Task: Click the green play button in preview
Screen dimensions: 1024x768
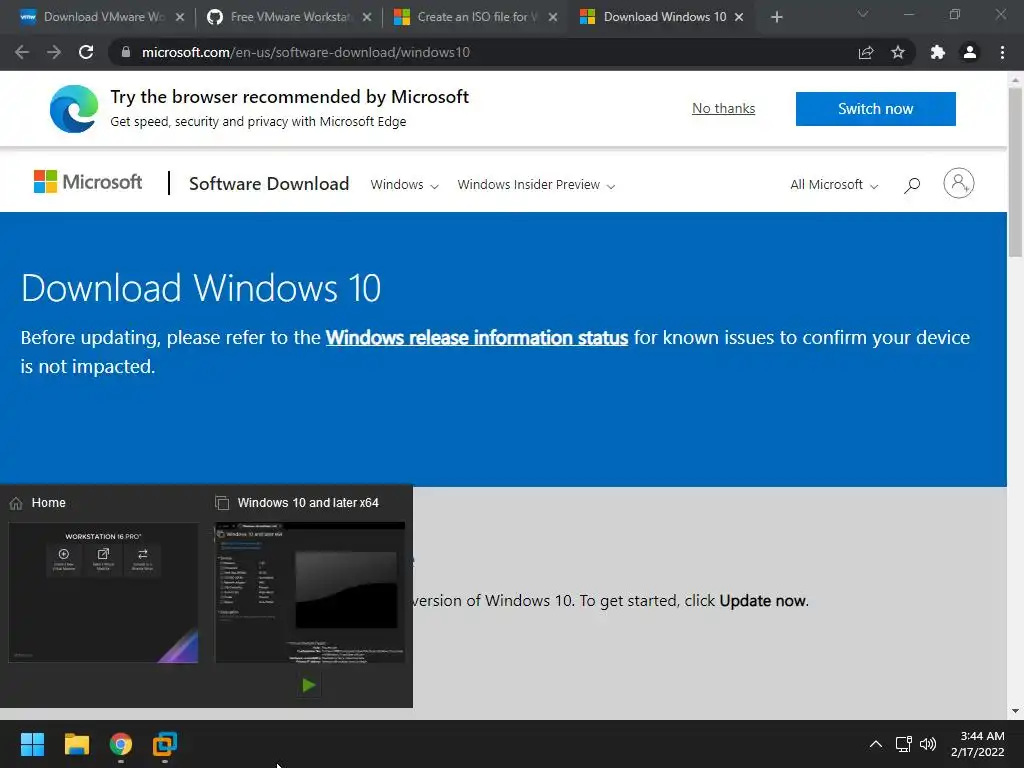Action: [309, 685]
